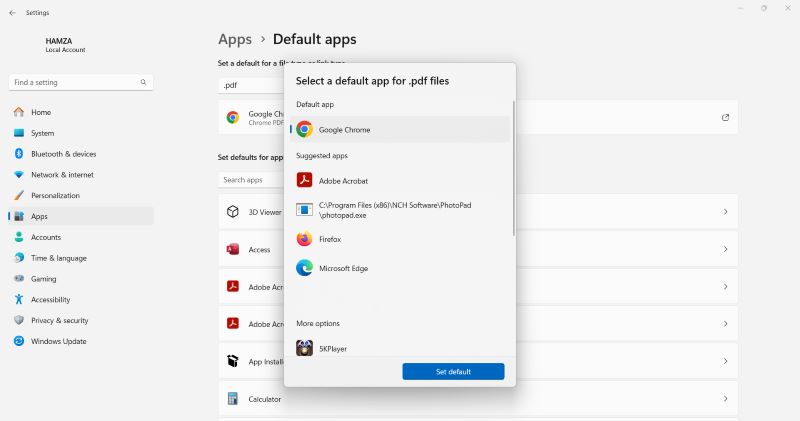Open Accessibility settings
Viewport: 800px width, 421px height.
(81, 300)
